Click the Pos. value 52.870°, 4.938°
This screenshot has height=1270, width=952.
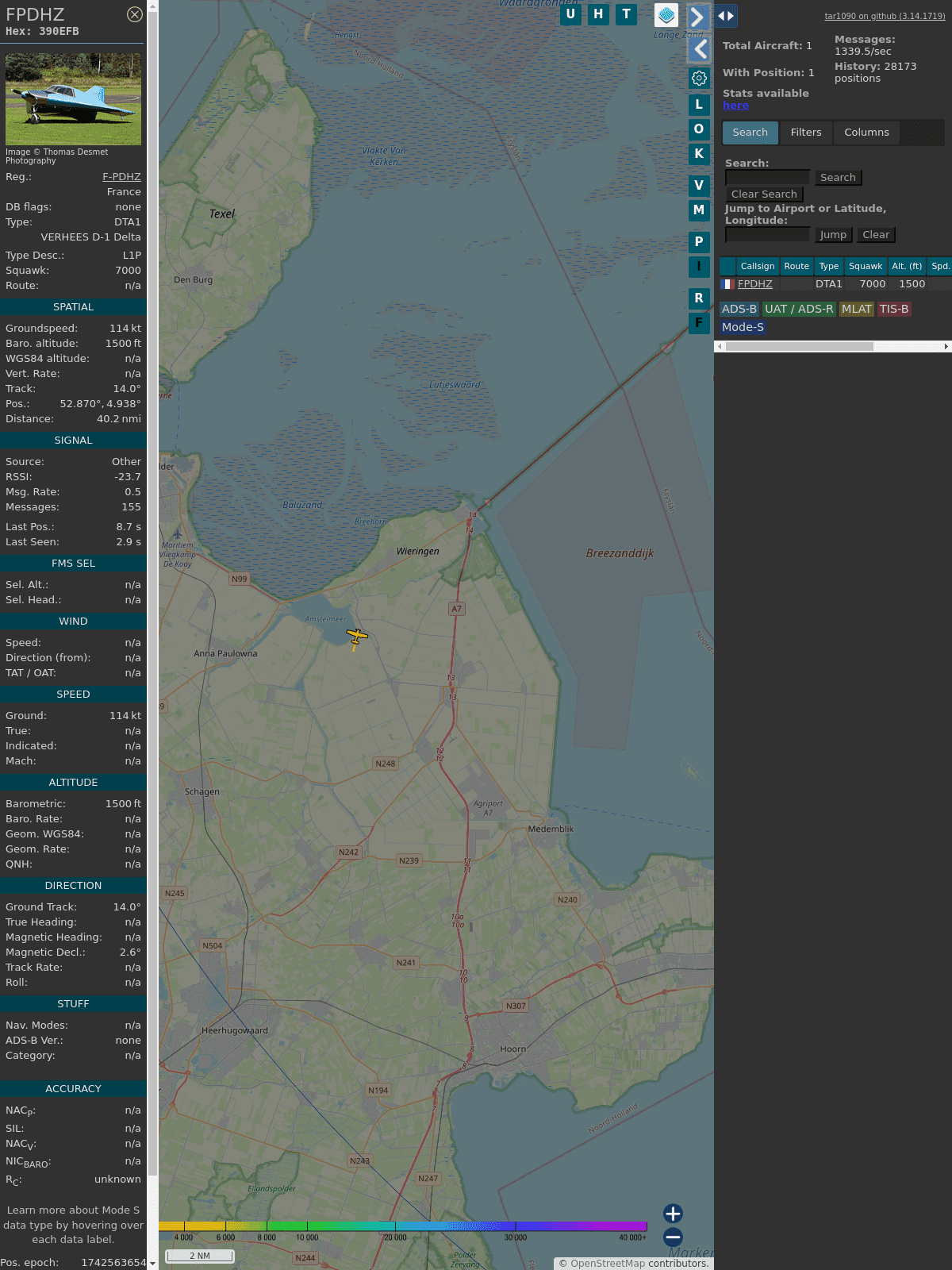pos(100,404)
